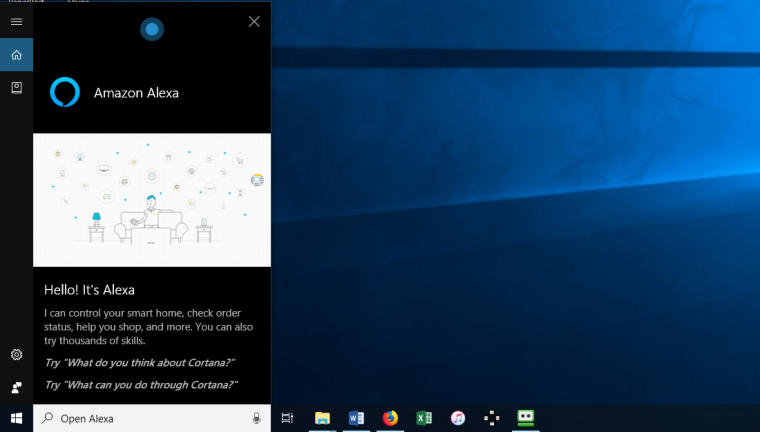The image size is (760, 432).
Task: Open Cortana settings gear
Action: (x=16, y=354)
